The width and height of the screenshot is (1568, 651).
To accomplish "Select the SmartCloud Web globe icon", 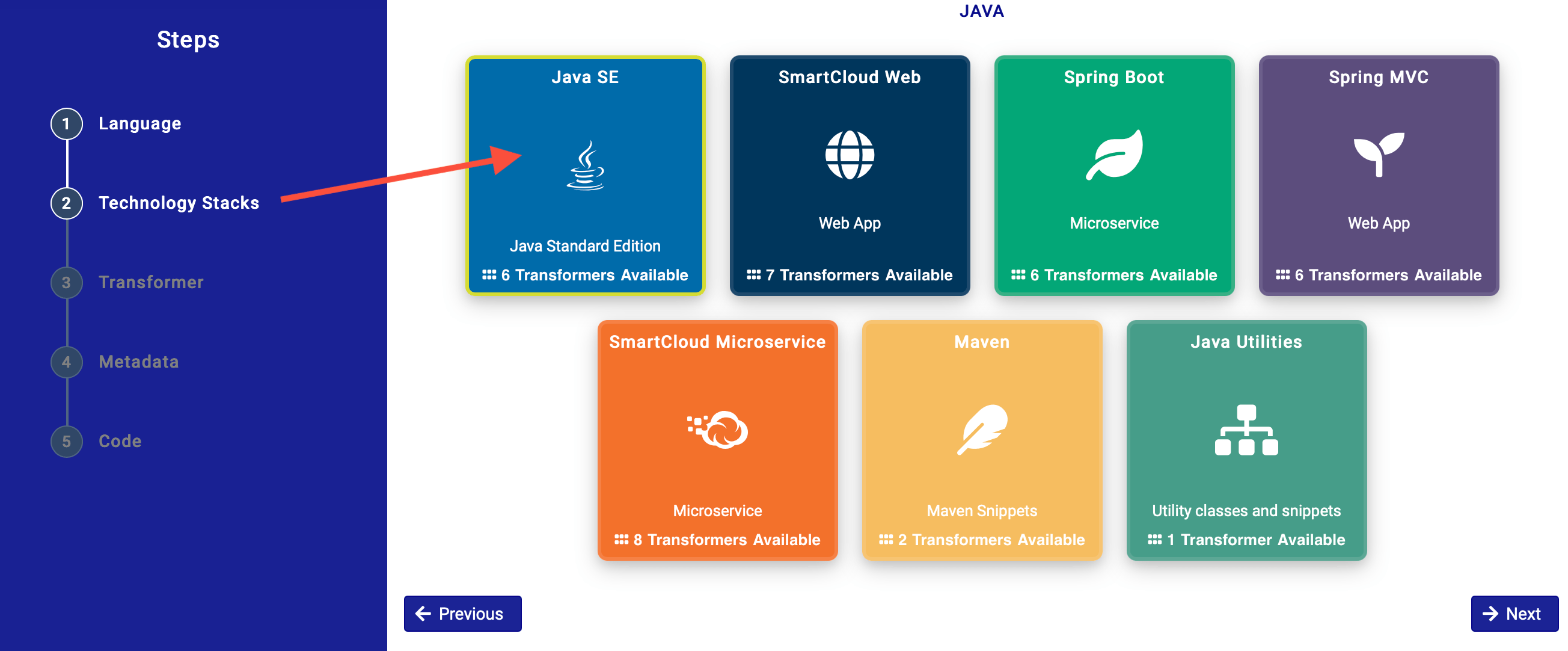I will tap(849, 155).
